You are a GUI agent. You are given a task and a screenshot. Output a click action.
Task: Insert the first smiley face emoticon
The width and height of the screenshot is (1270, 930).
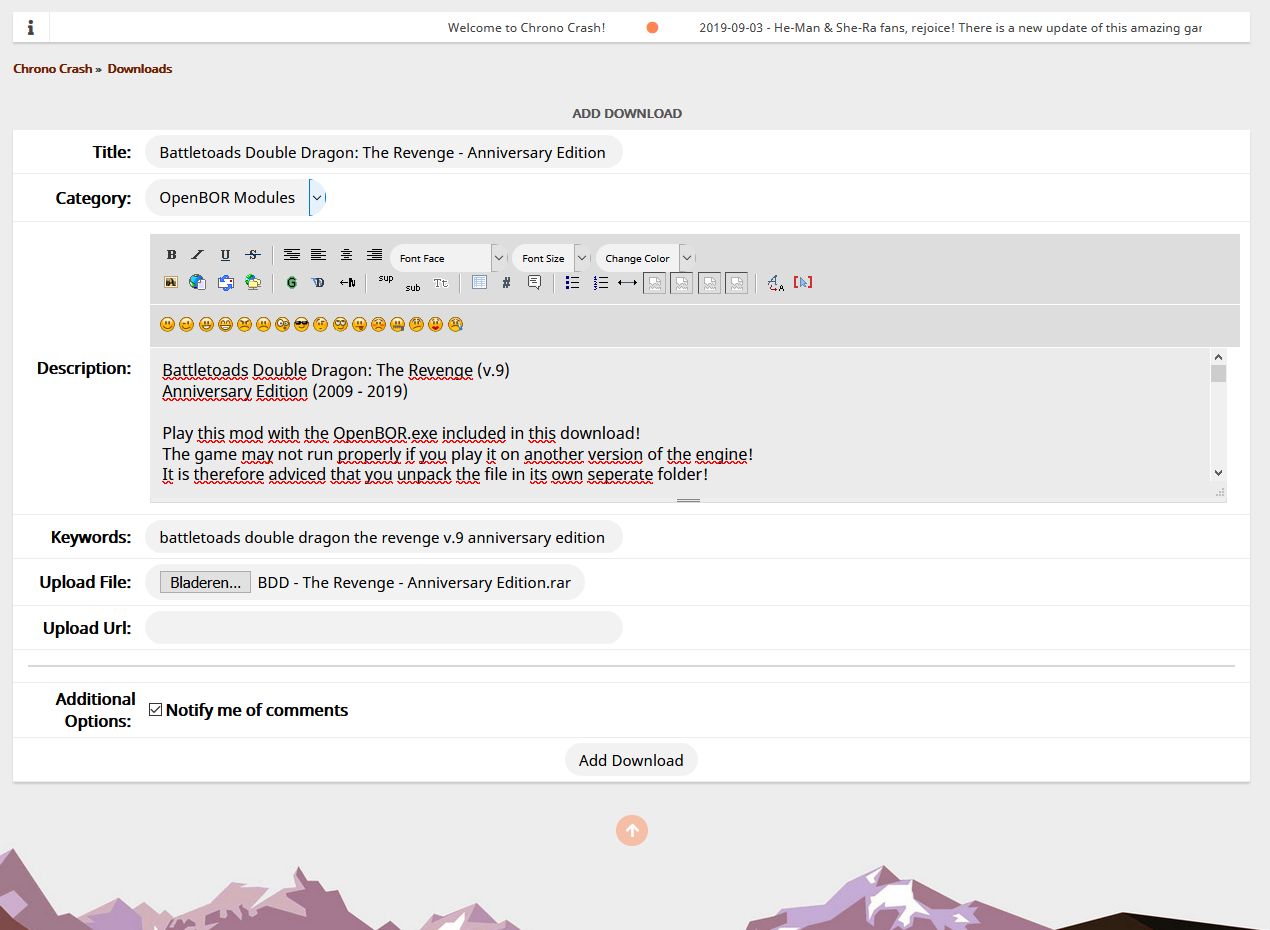[x=167, y=324]
